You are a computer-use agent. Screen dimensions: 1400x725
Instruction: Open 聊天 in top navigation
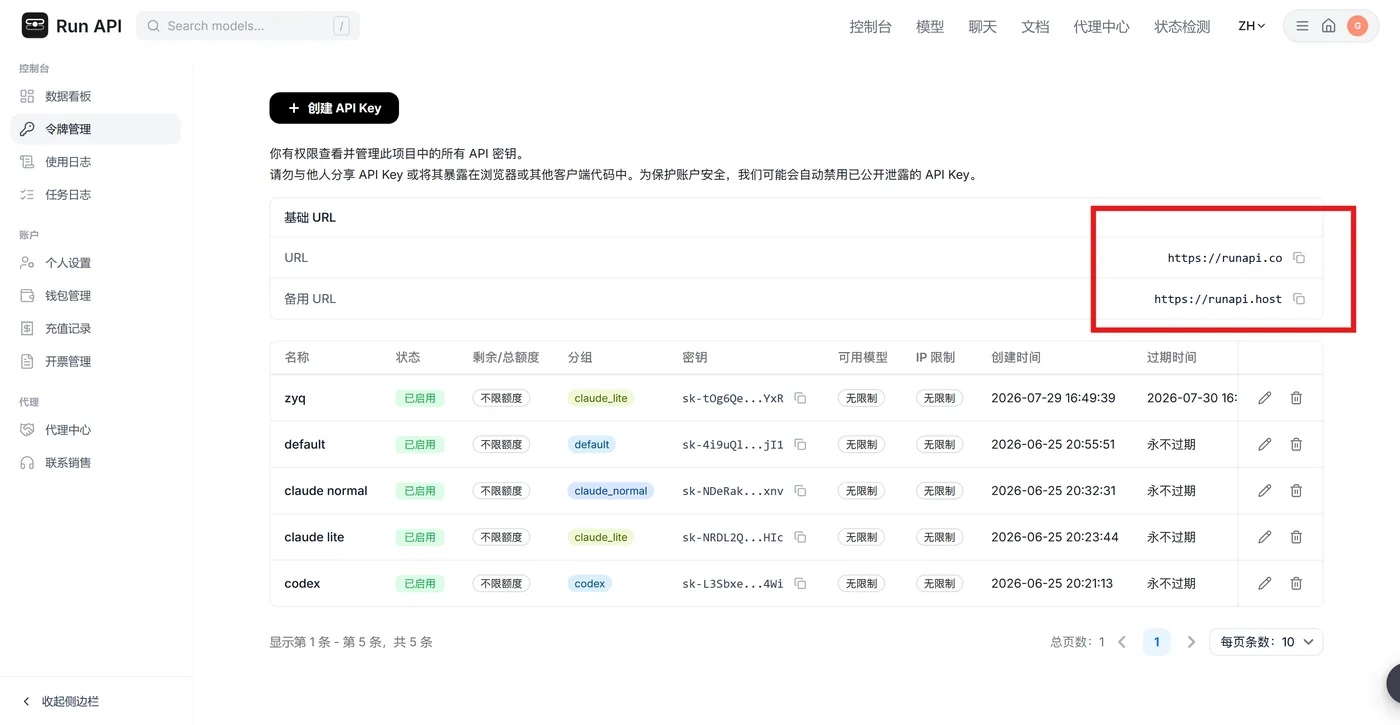tap(983, 27)
